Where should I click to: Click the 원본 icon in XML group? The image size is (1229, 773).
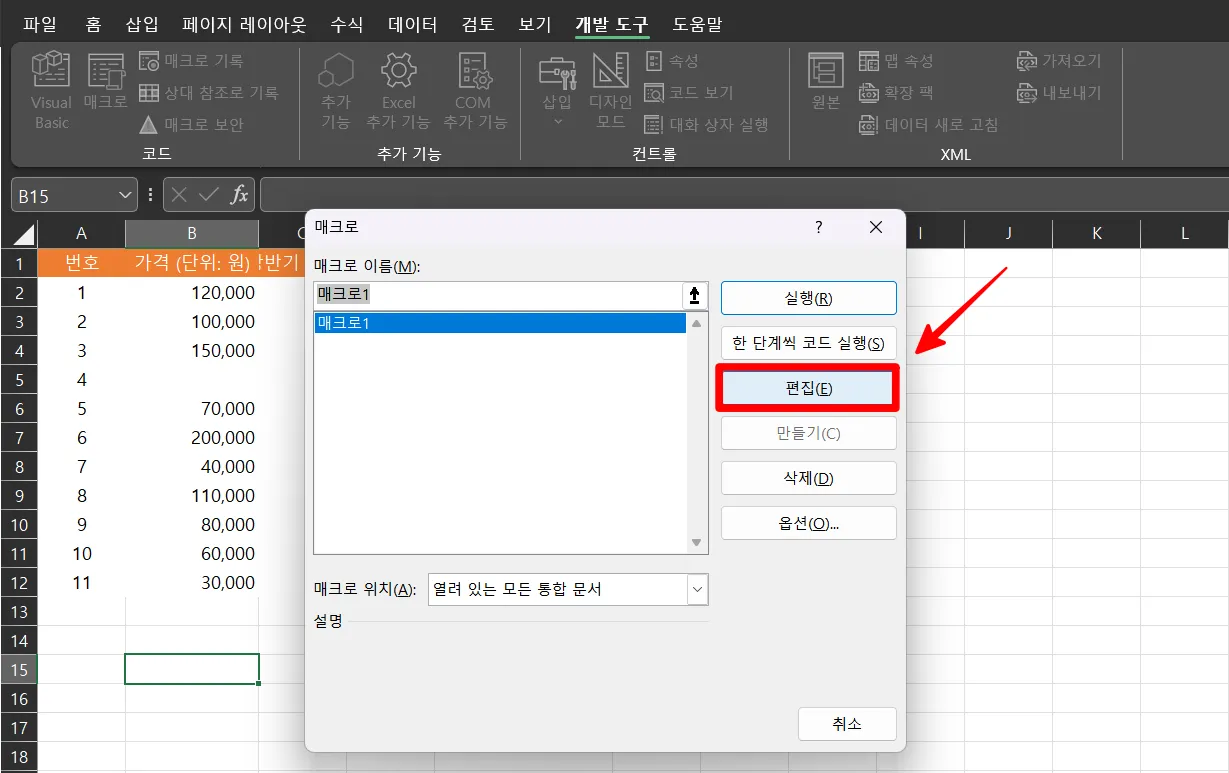tap(827, 90)
